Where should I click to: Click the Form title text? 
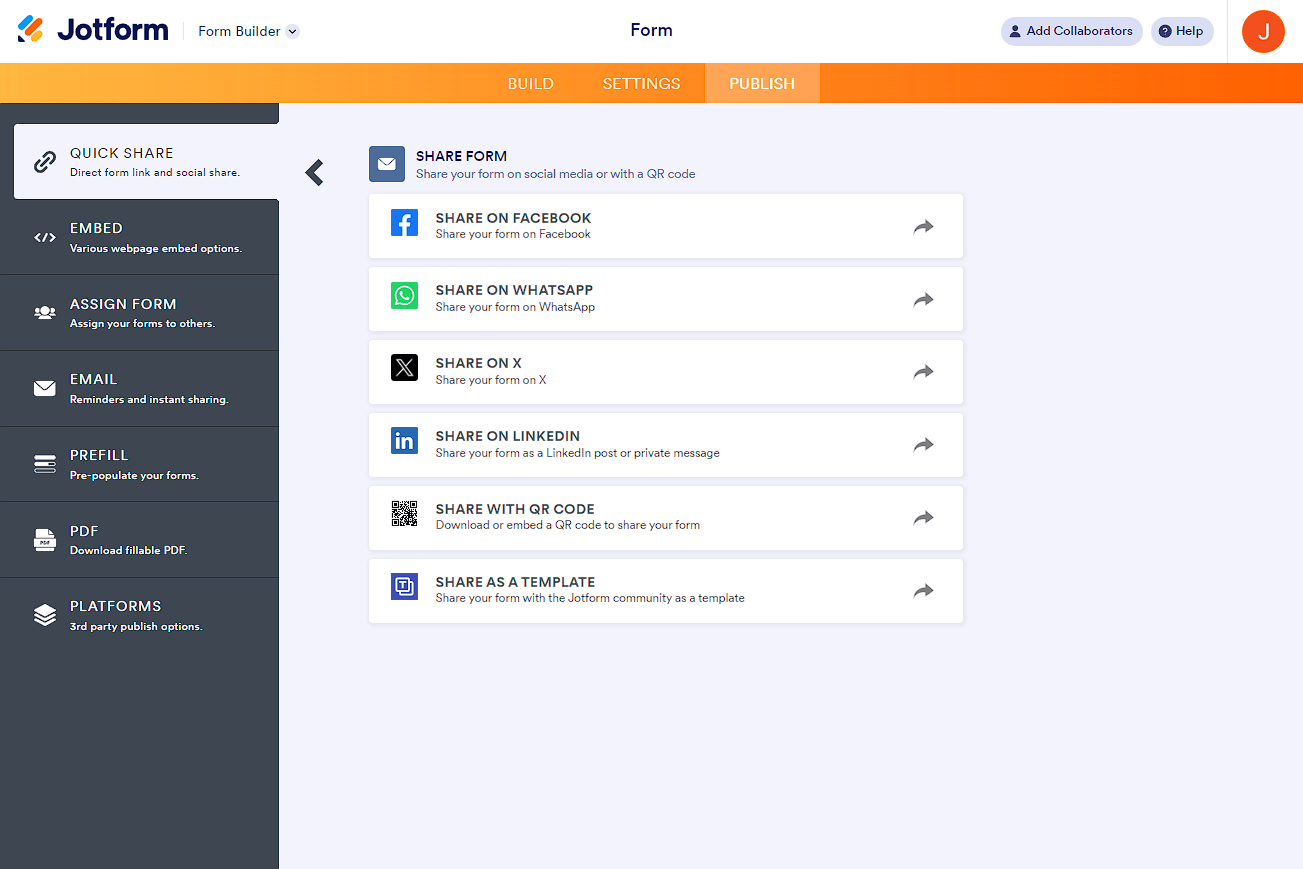click(x=651, y=30)
